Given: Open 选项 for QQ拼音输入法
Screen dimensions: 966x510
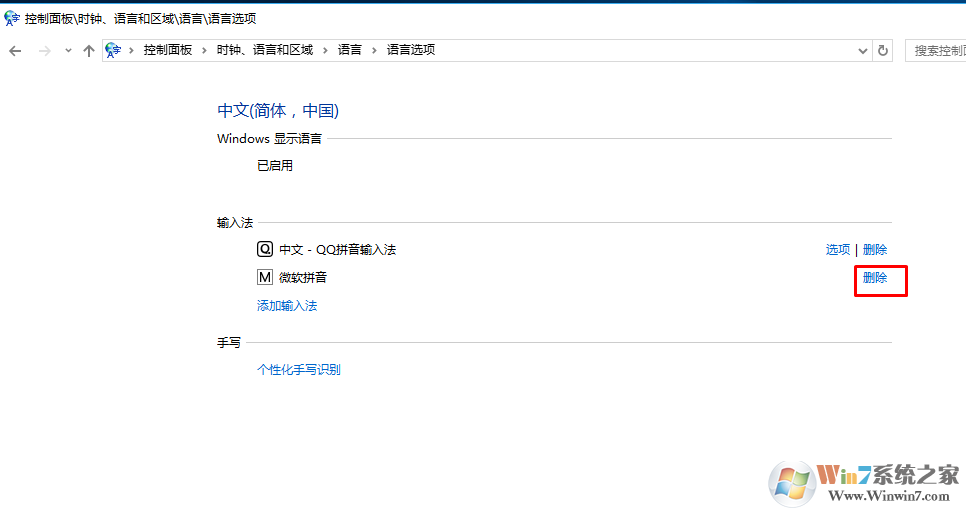Looking at the screenshot, I should tap(838, 250).
